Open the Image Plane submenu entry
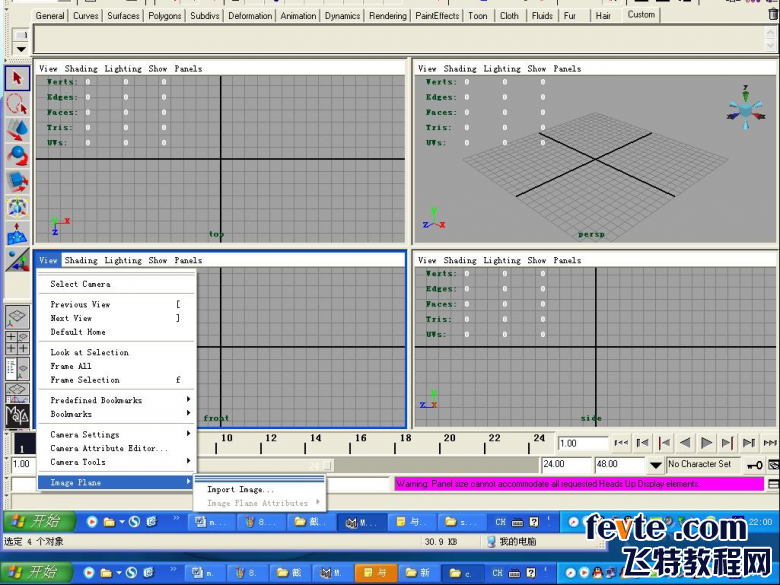Image resolution: width=780 pixels, height=585 pixels. click(116, 482)
